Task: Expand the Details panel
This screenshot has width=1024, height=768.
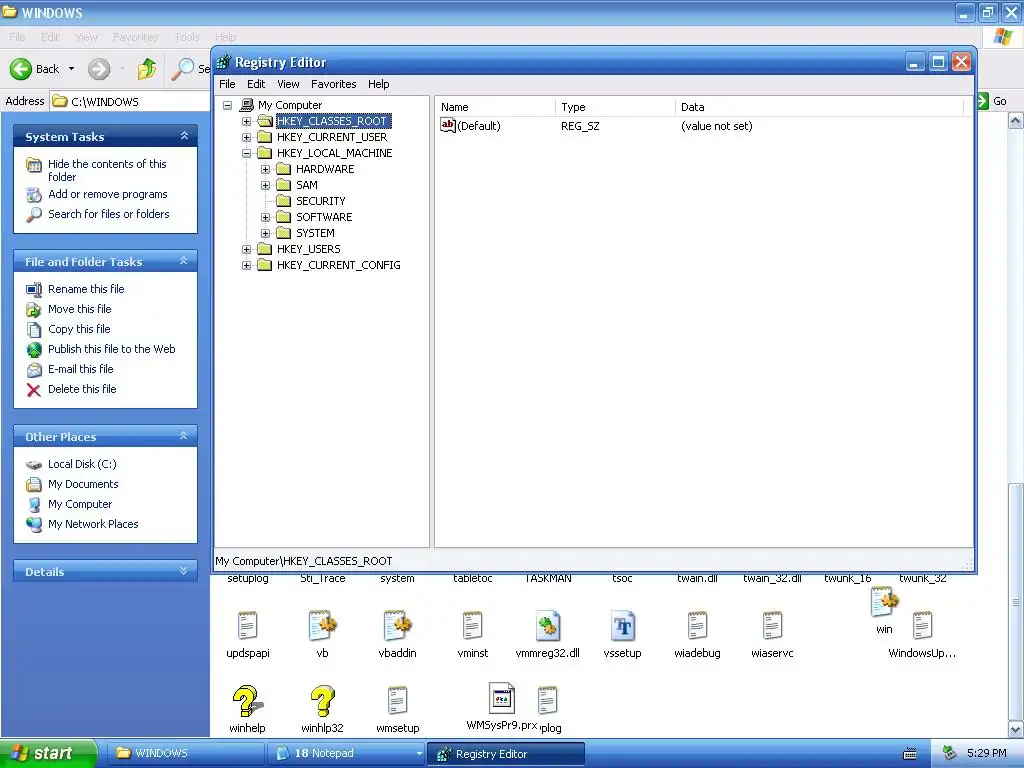Action: point(184,571)
